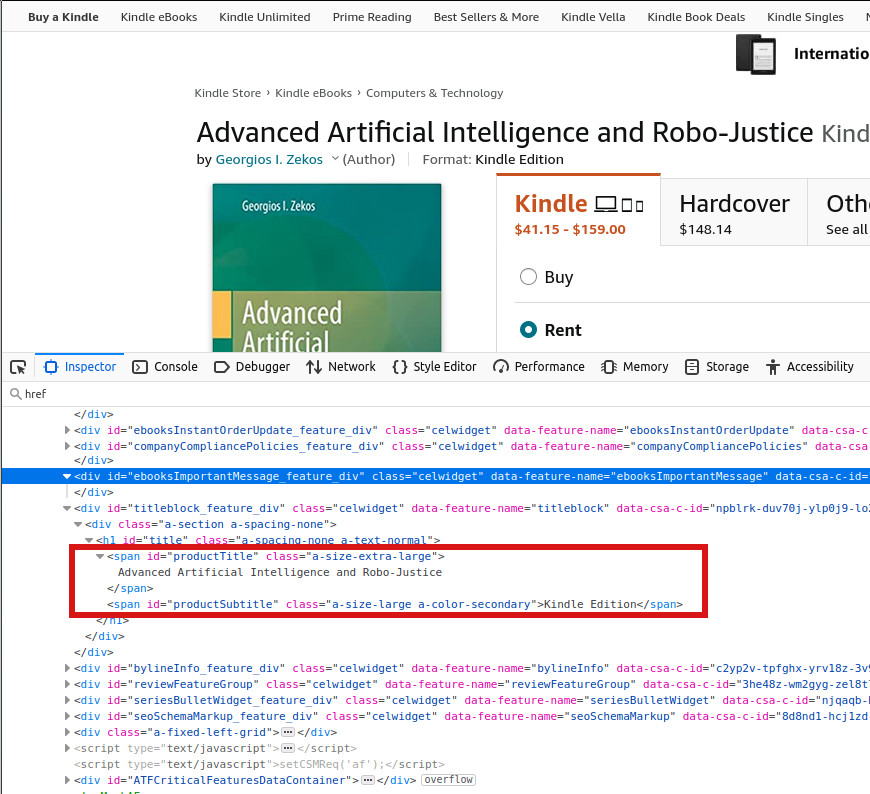Image resolution: width=870 pixels, height=794 pixels.
Task: Open the Inspector tab
Action: [x=80, y=367]
